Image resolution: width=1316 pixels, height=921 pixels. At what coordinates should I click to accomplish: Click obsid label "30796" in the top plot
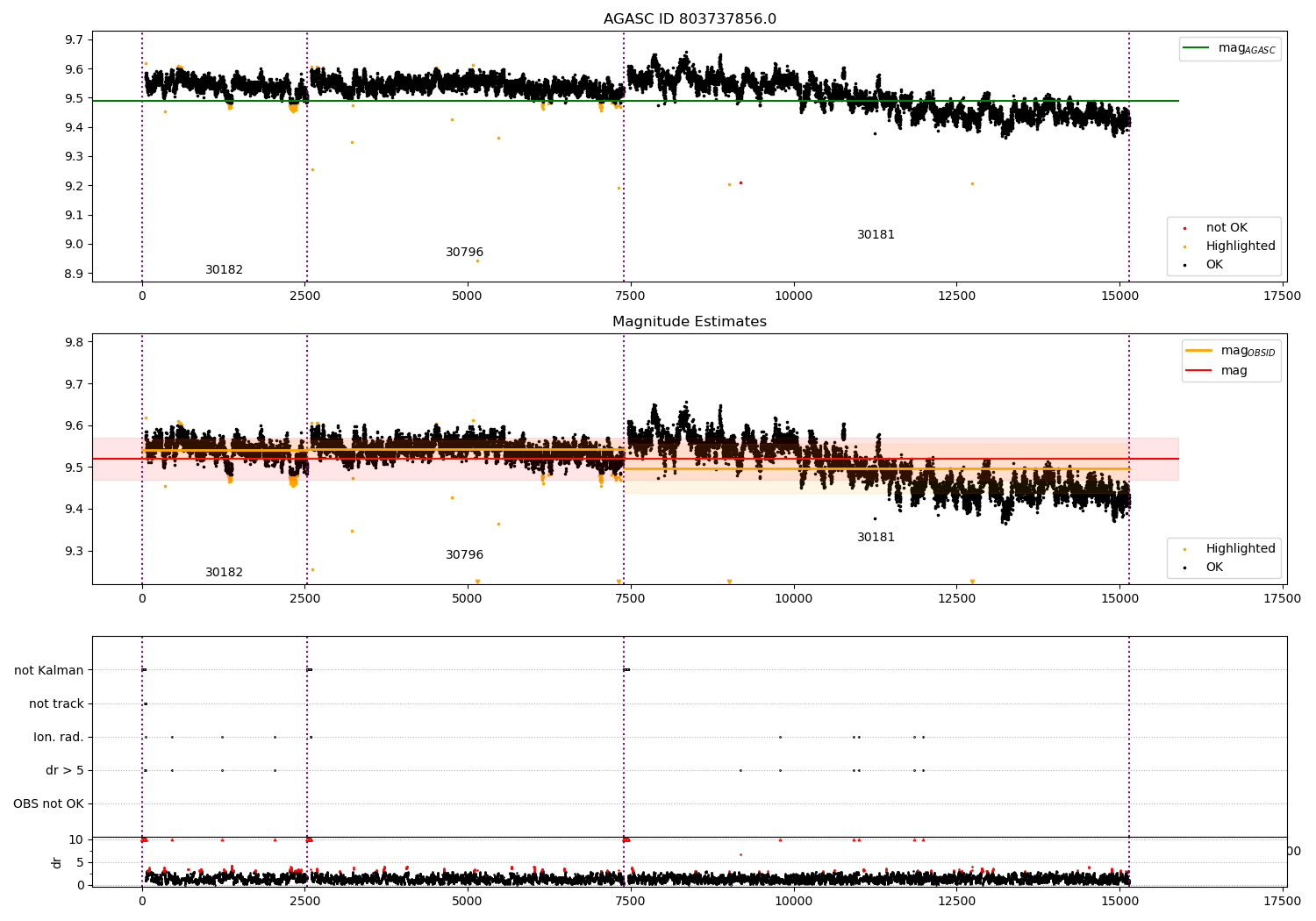click(465, 253)
